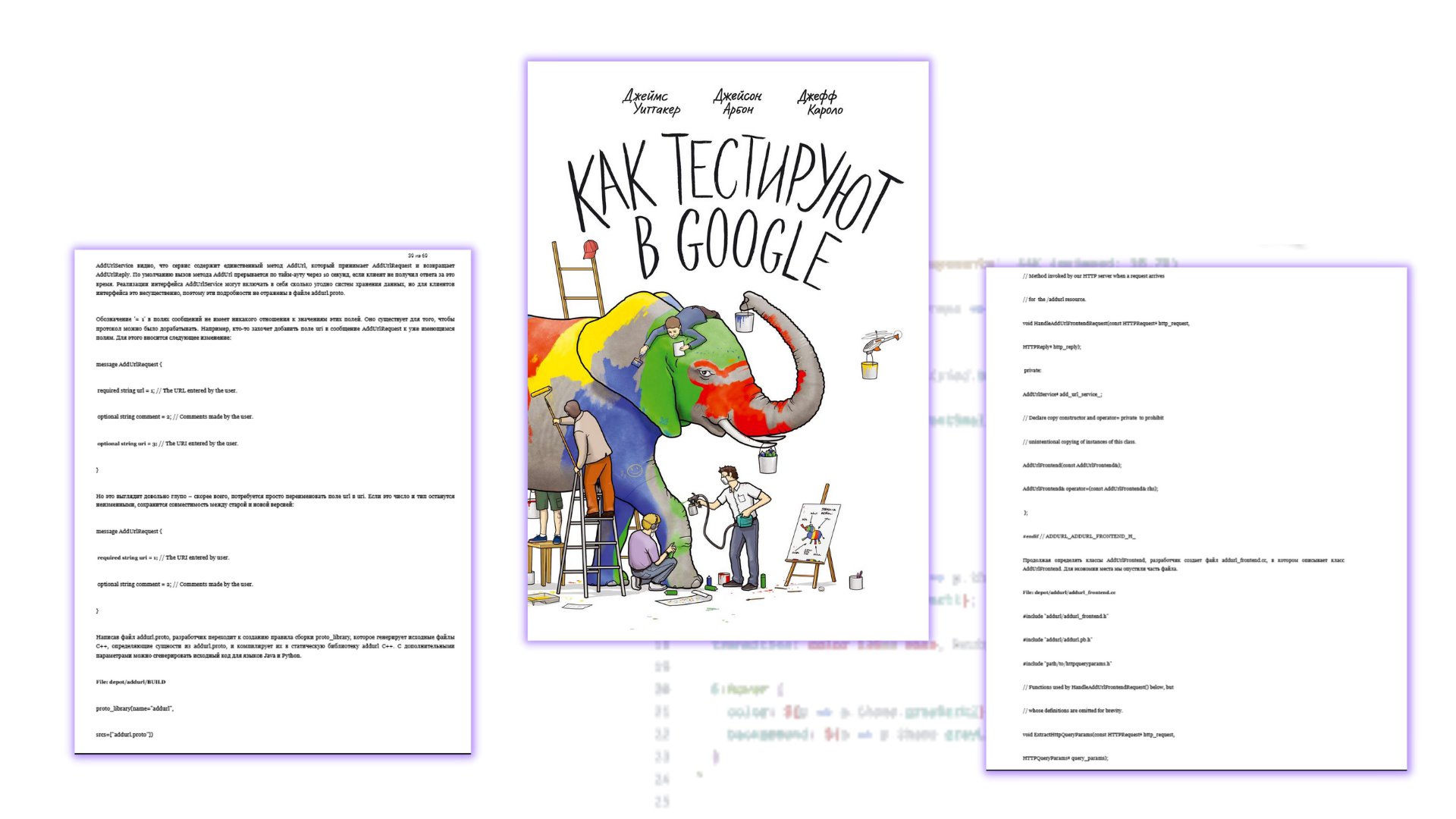Click line 'void HandleAddUrlFrontendRequest(const HTTPRequest*'
This screenshot has height=819, width=1456.
click(x=1106, y=323)
